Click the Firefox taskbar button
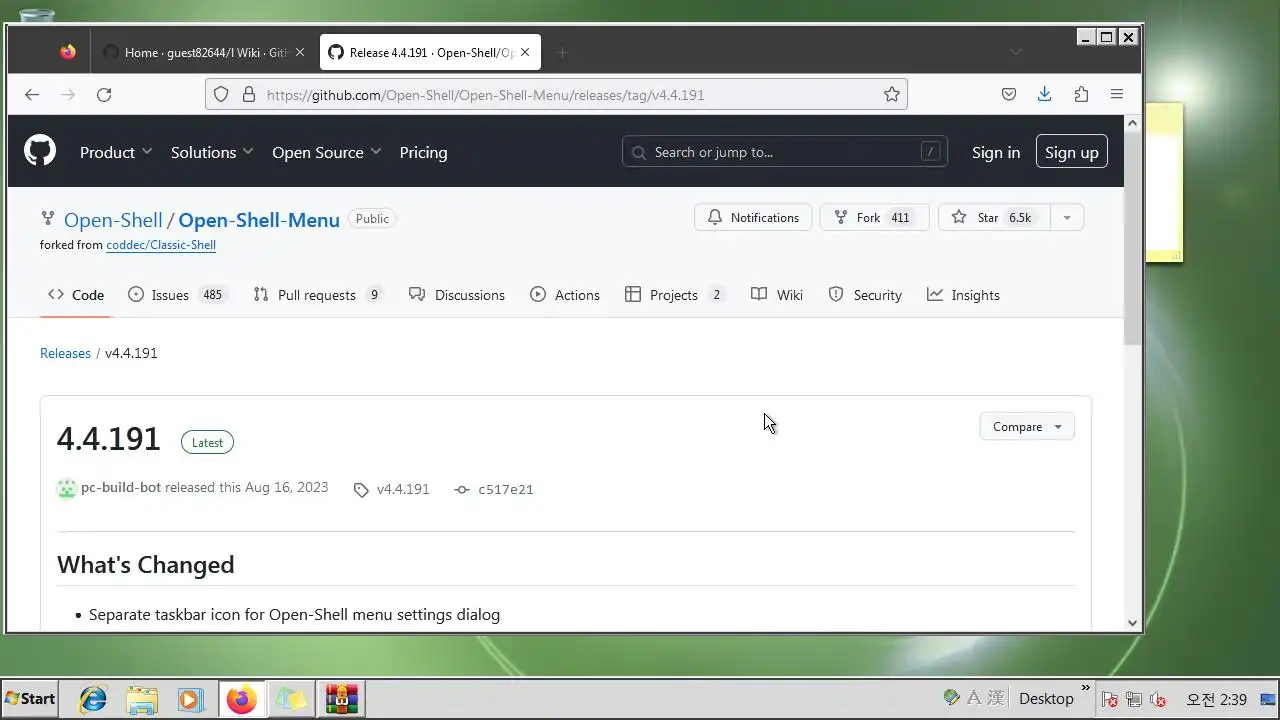 coord(241,699)
